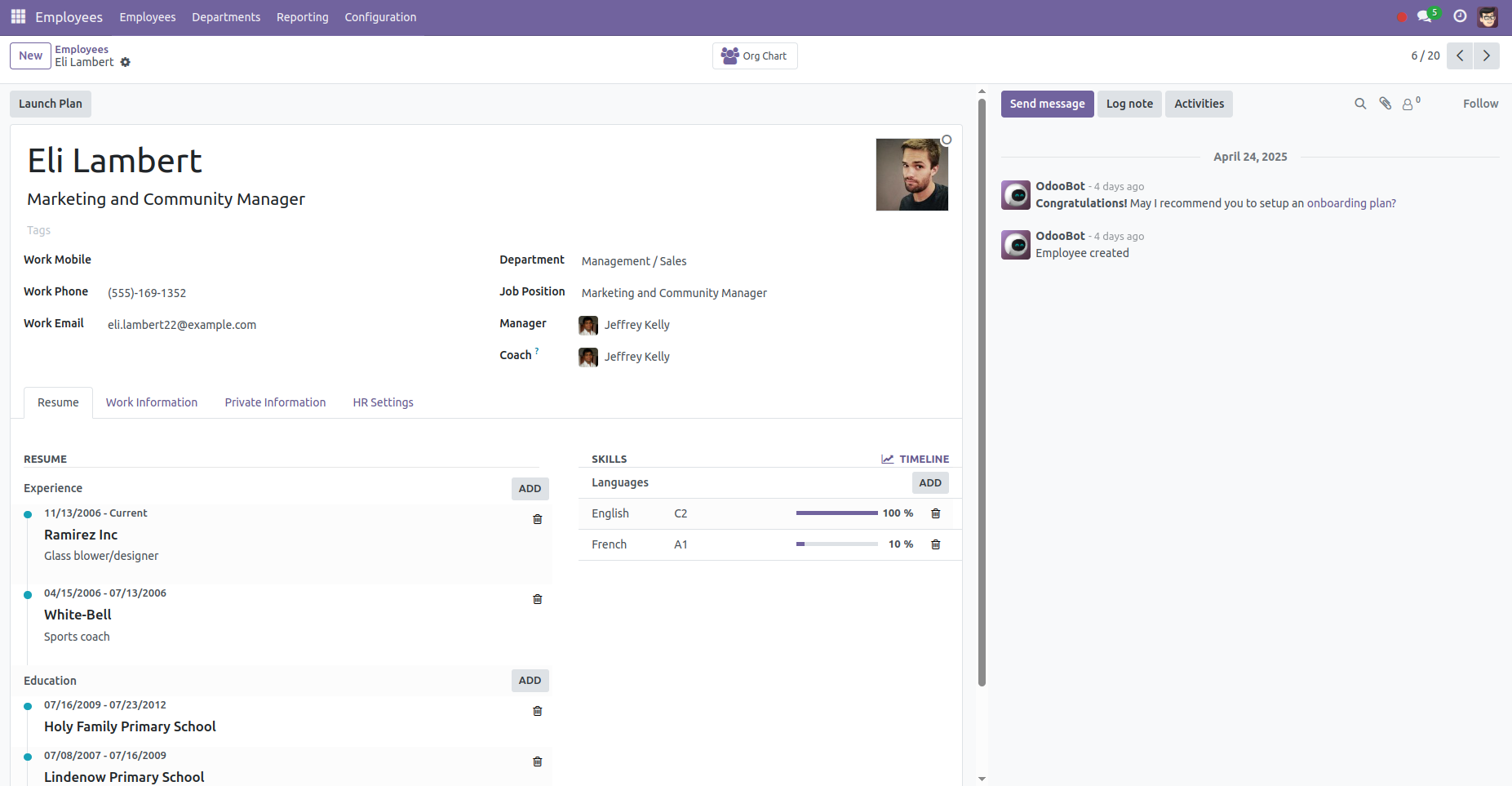Image resolution: width=1512 pixels, height=786 pixels.
Task: Open the clock activities icon in top bar
Action: (1460, 17)
